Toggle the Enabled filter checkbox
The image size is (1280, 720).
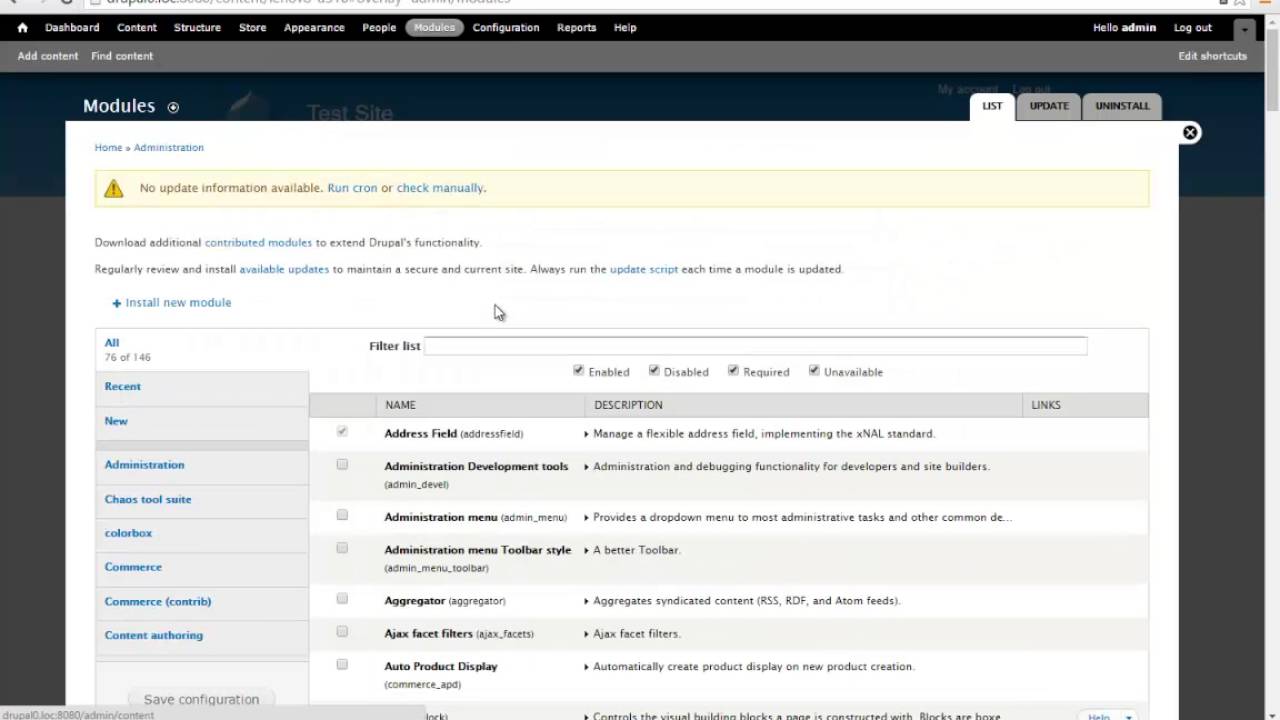[x=578, y=370]
